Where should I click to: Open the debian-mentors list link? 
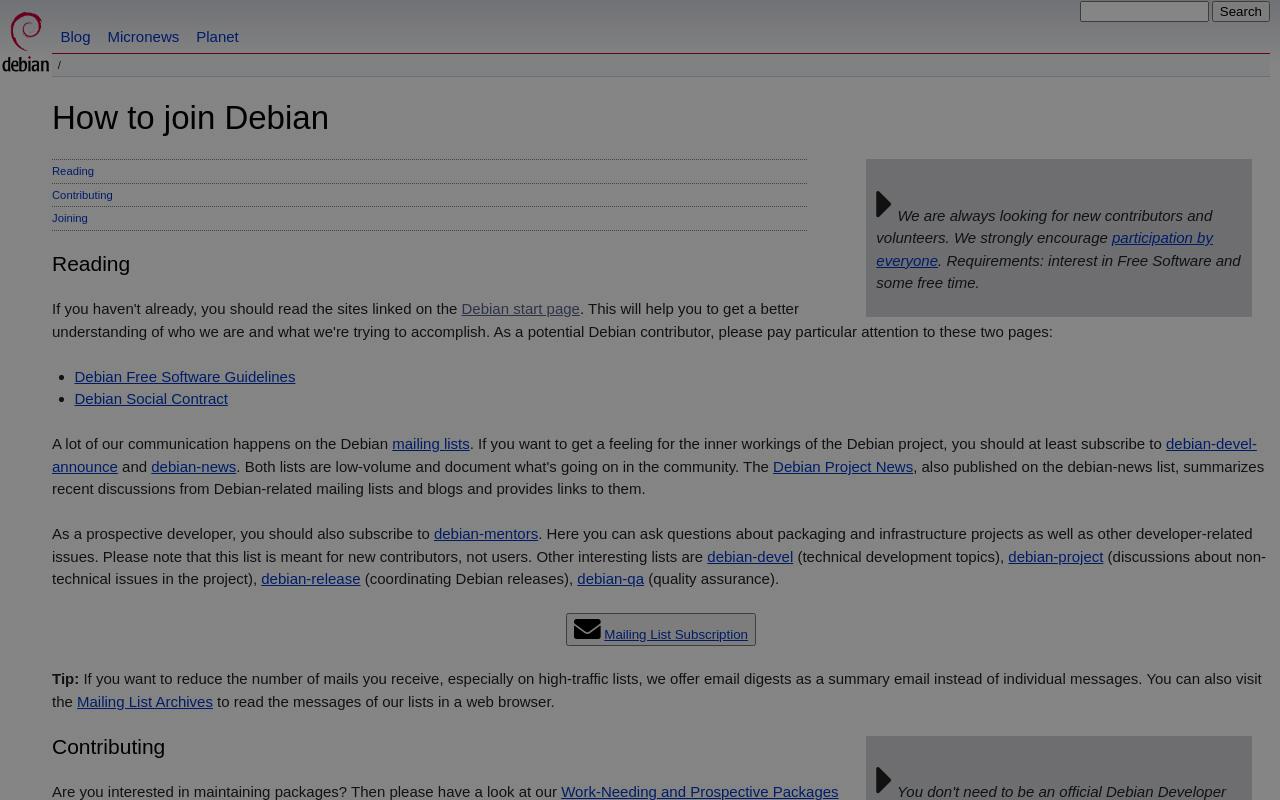(486, 534)
